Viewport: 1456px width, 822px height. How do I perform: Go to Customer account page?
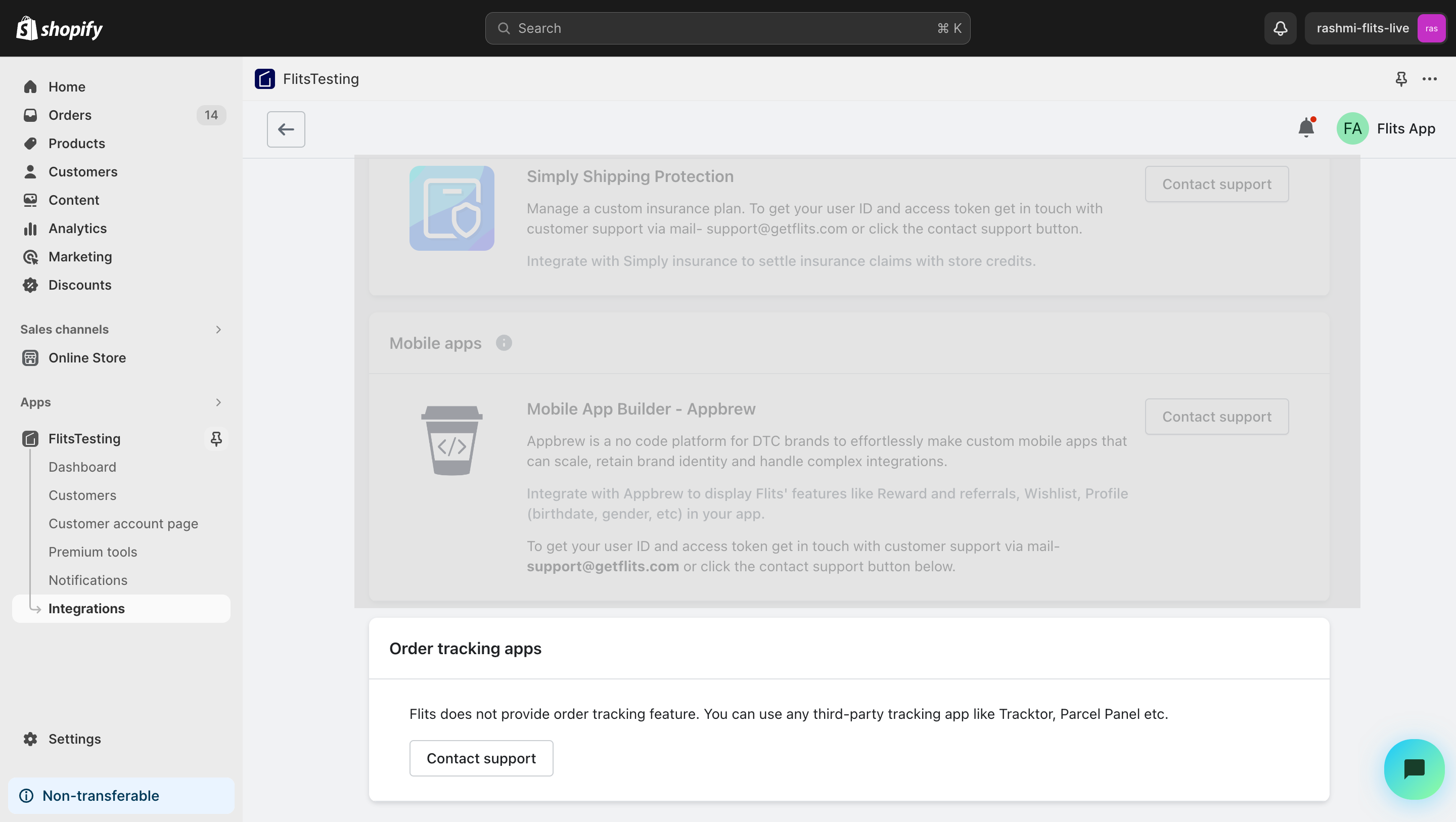click(123, 524)
